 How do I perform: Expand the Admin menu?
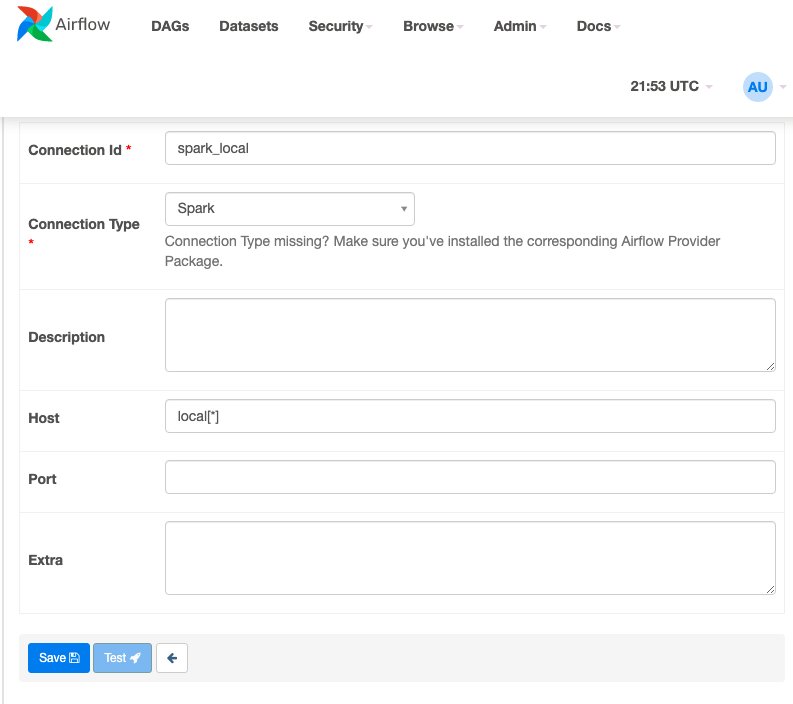tap(519, 26)
